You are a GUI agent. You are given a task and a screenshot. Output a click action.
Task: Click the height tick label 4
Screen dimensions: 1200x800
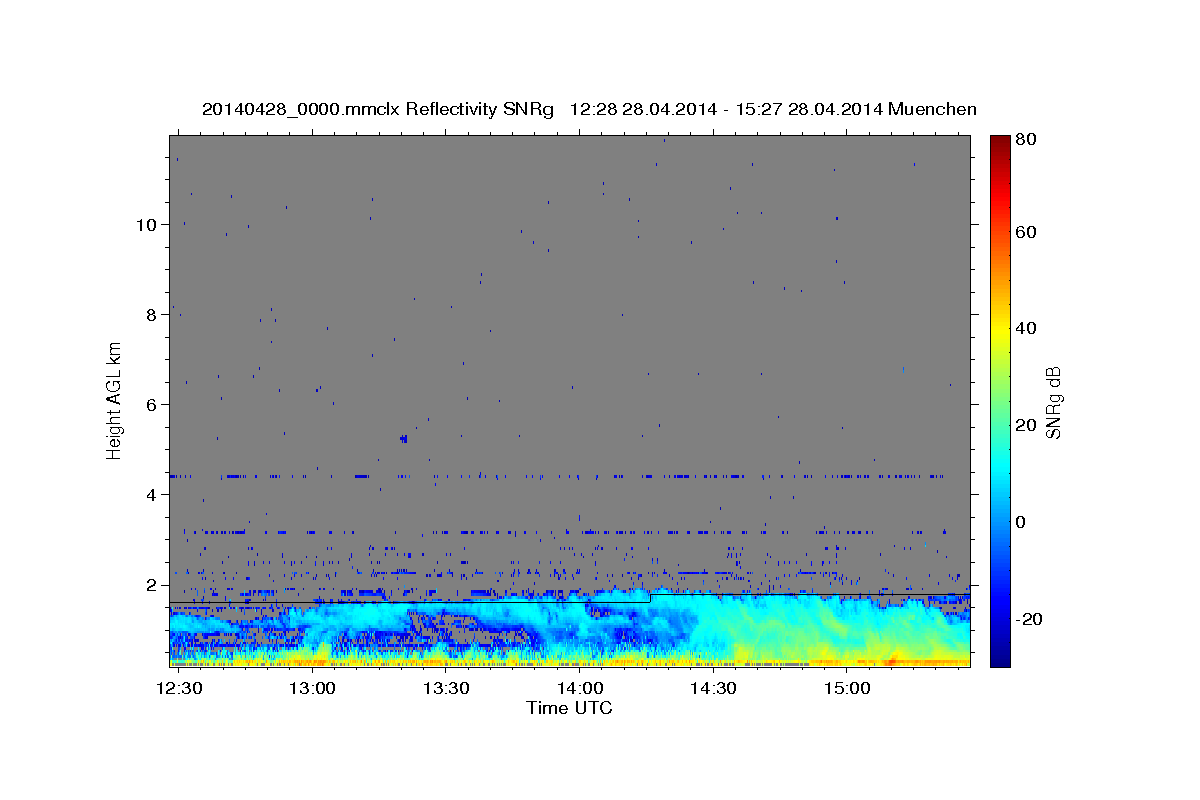click(x=151, y=494)
